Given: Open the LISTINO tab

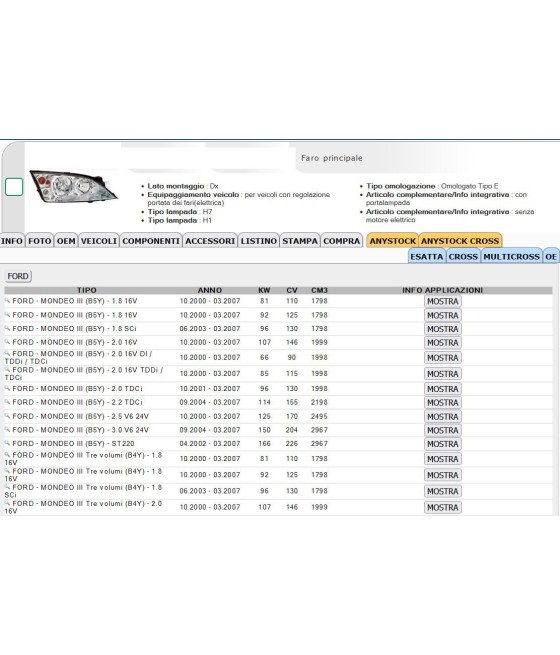Looking at the screenshot, I should tap(258, 241).
